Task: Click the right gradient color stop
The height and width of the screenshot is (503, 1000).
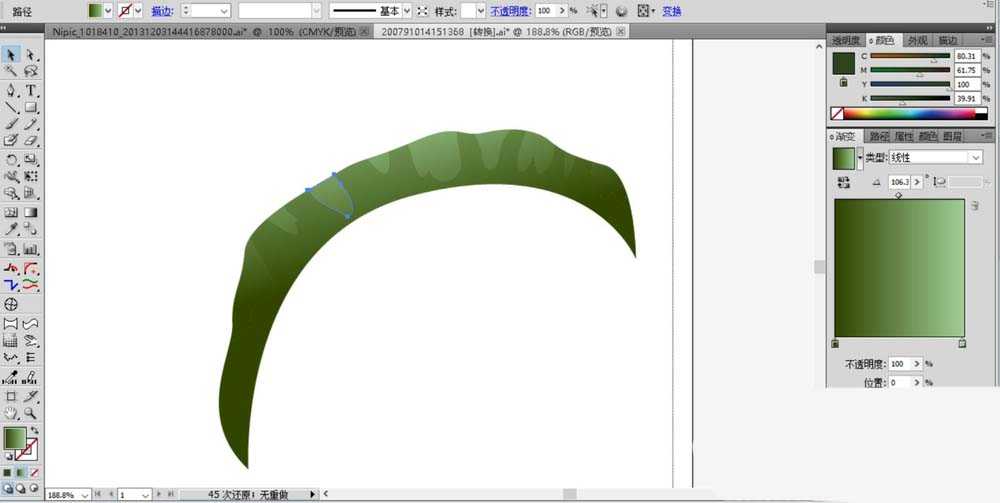Action: (962, 344)
